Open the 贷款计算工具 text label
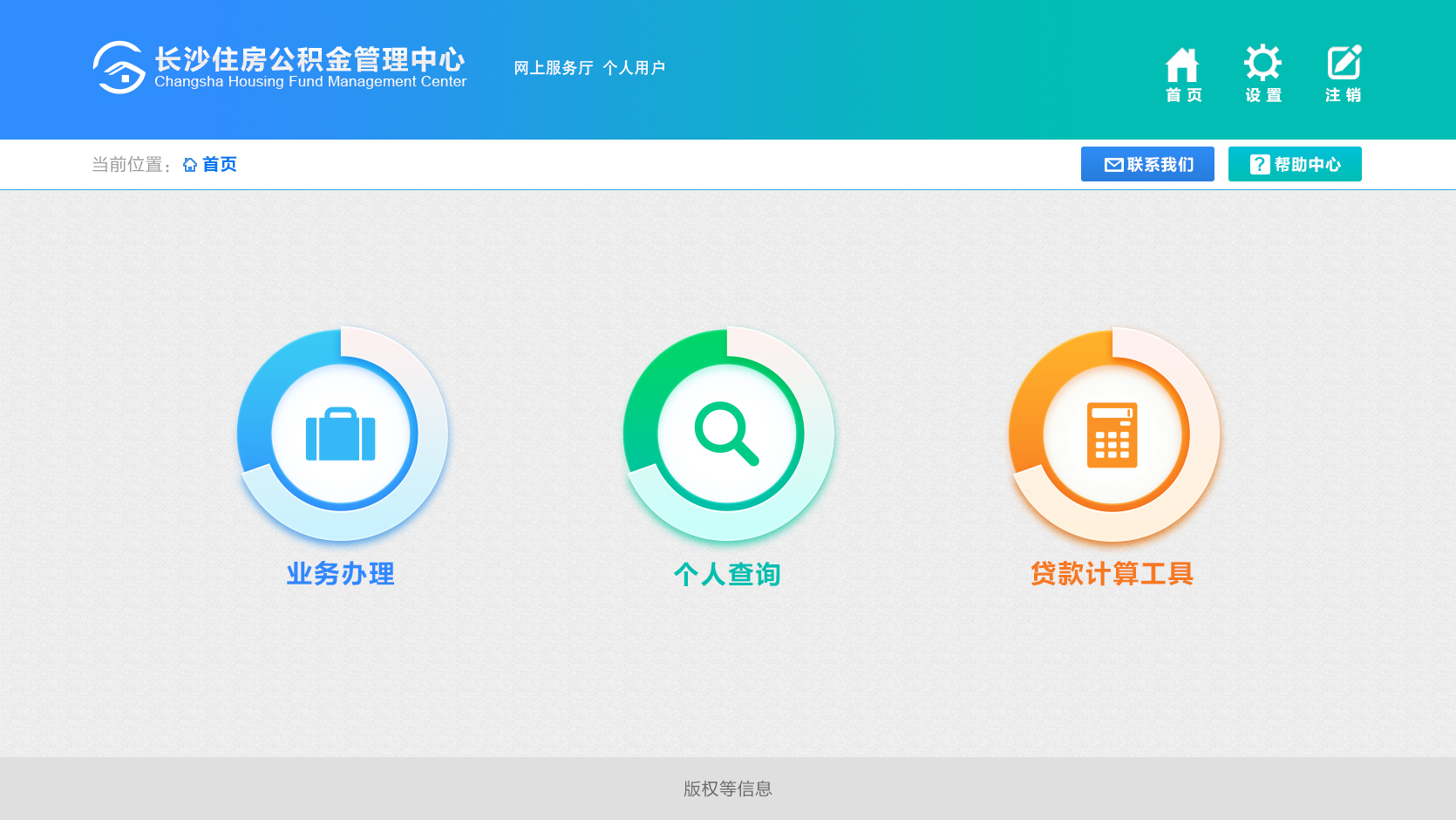 point(1112,574)
